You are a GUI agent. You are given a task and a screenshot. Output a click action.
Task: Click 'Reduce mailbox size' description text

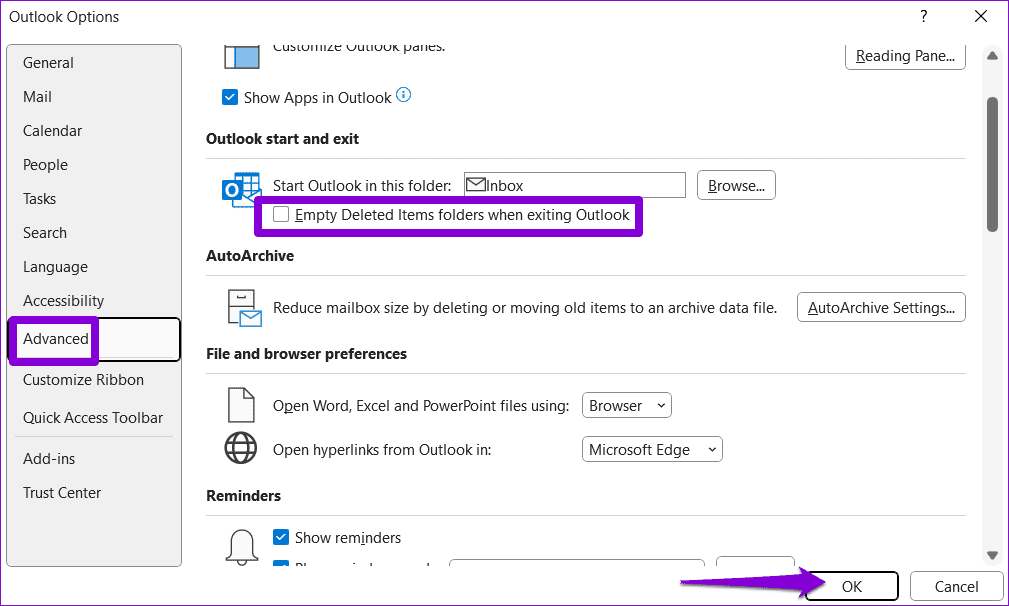click(525, 308)
